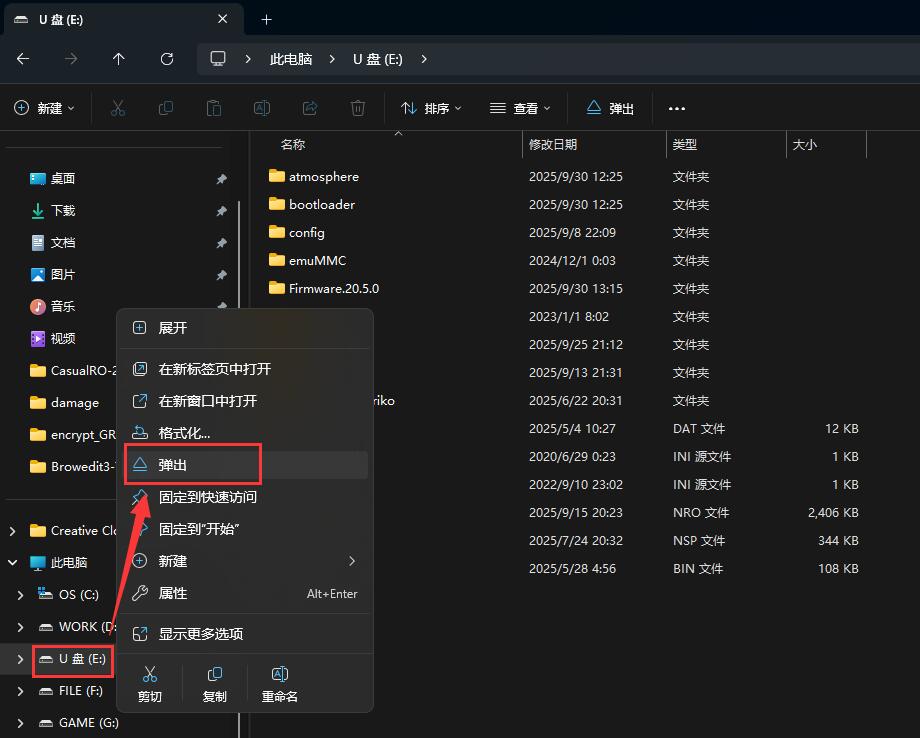Select 弹出 in the context menu
The width and height of the screenshot is (920, 738).
coord(173,465)
